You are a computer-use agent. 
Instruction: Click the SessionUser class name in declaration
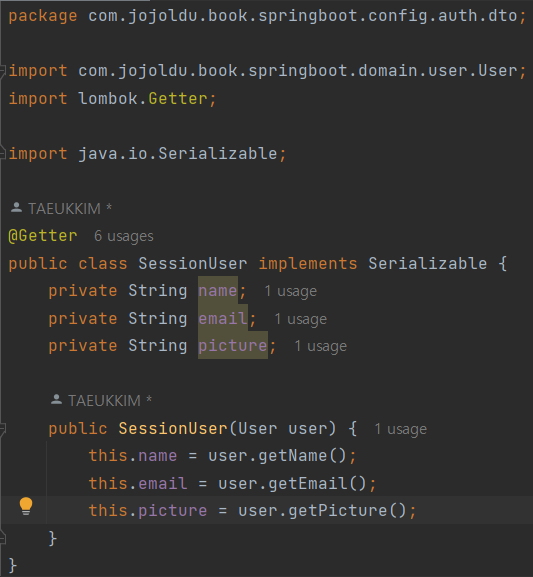(x=193, y=263)
